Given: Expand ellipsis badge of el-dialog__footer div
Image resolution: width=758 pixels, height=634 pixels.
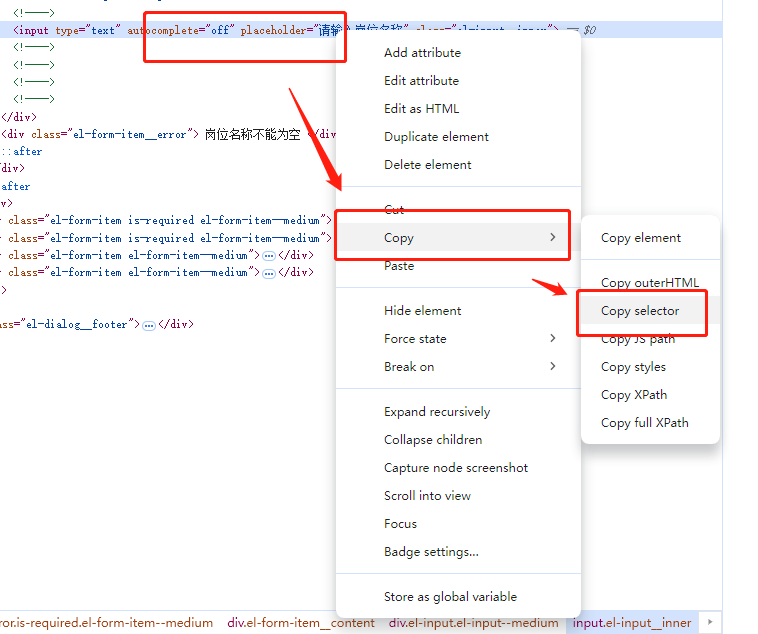Looking at the screenshot, I should [149, 325].
